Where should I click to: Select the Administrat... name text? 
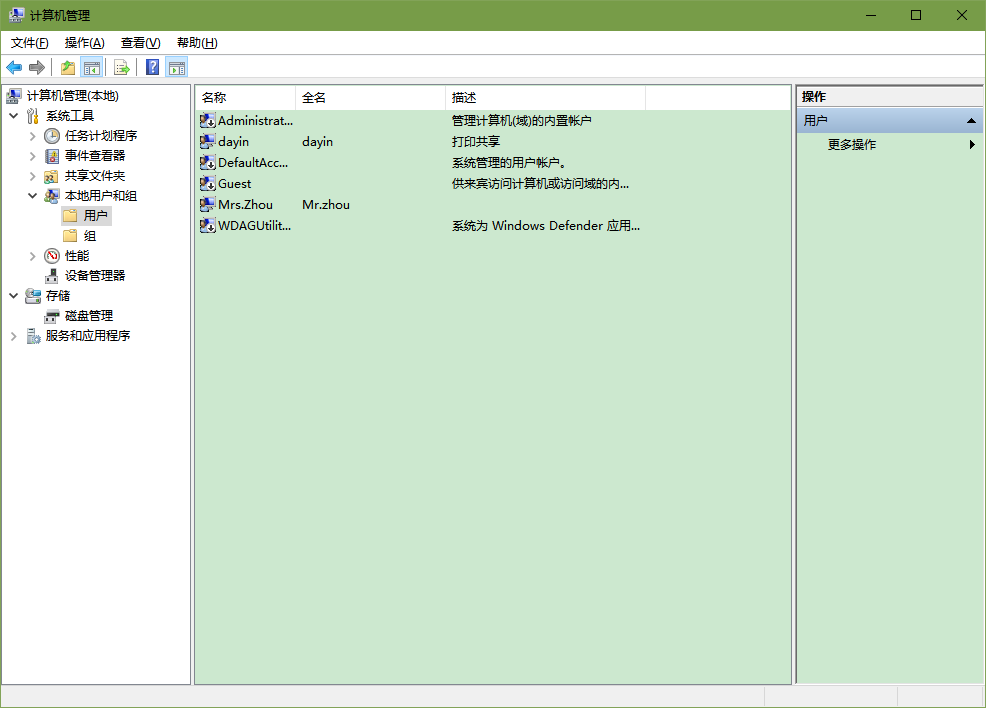(255, 120)
